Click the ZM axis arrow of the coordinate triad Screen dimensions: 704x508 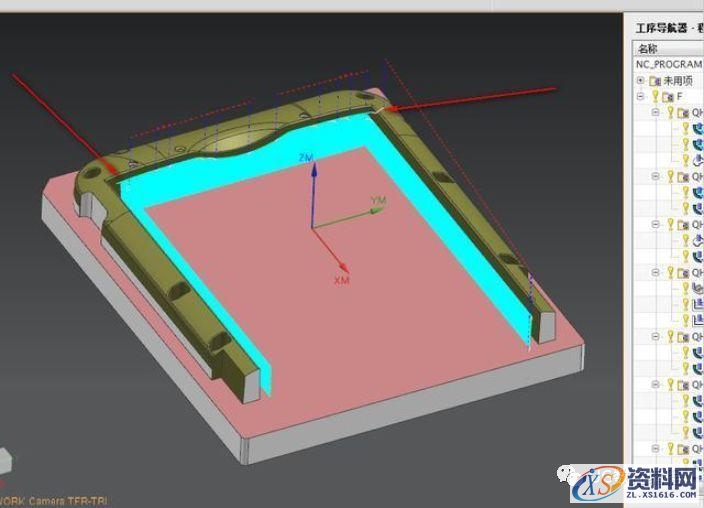point(313,172)
